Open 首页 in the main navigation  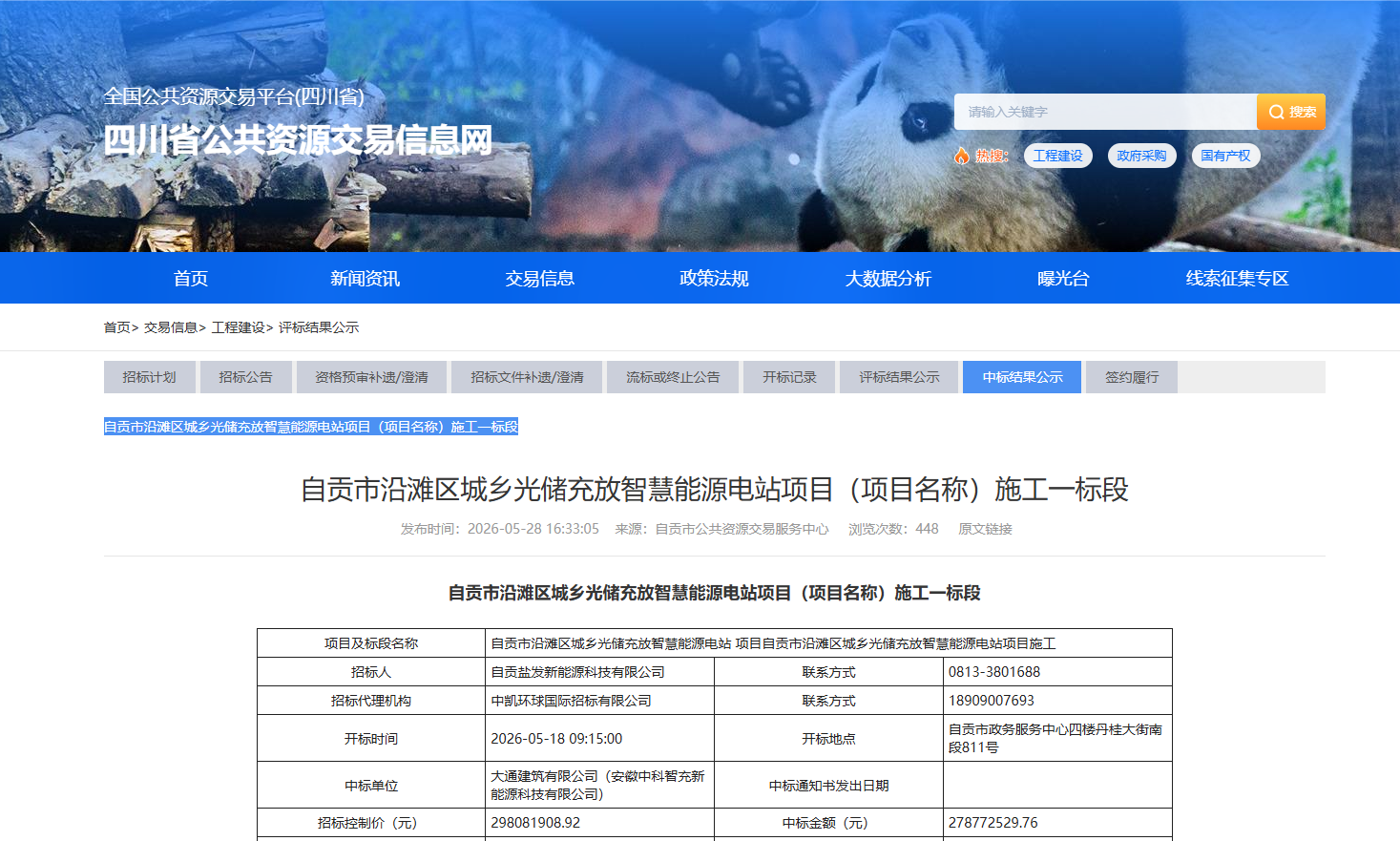(191, 279)
